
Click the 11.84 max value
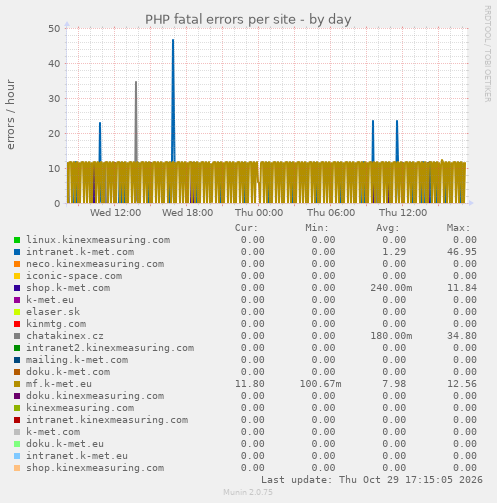click(x=462, y=288)
